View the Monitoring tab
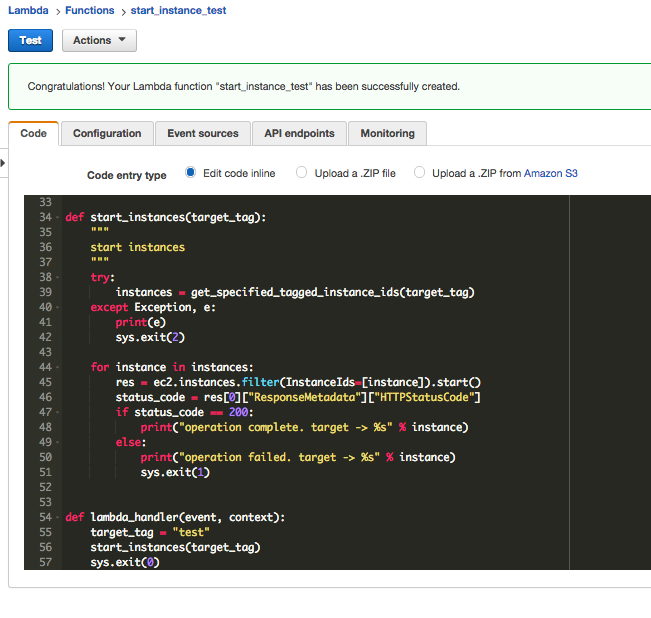Image resolution: width=651 pixels, height=618 pixels. (x=387, y=133)
